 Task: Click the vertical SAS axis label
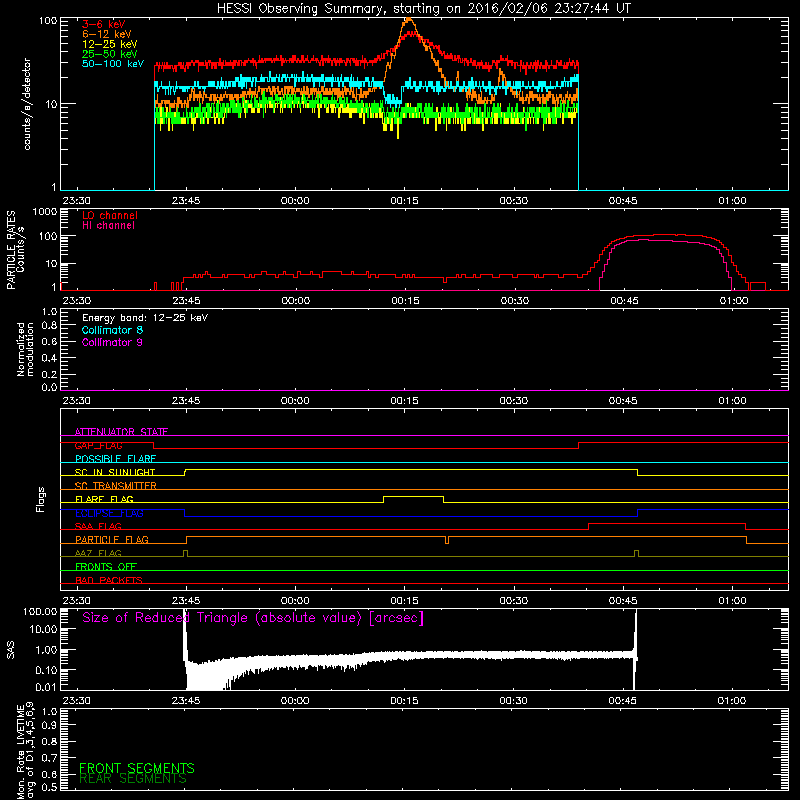pos(10,650)
